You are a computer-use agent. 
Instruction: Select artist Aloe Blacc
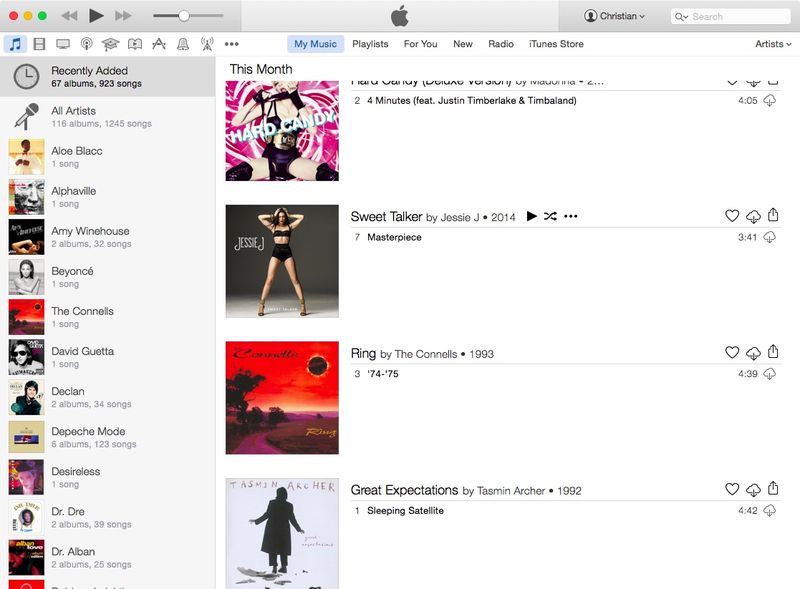pos(107,157)
